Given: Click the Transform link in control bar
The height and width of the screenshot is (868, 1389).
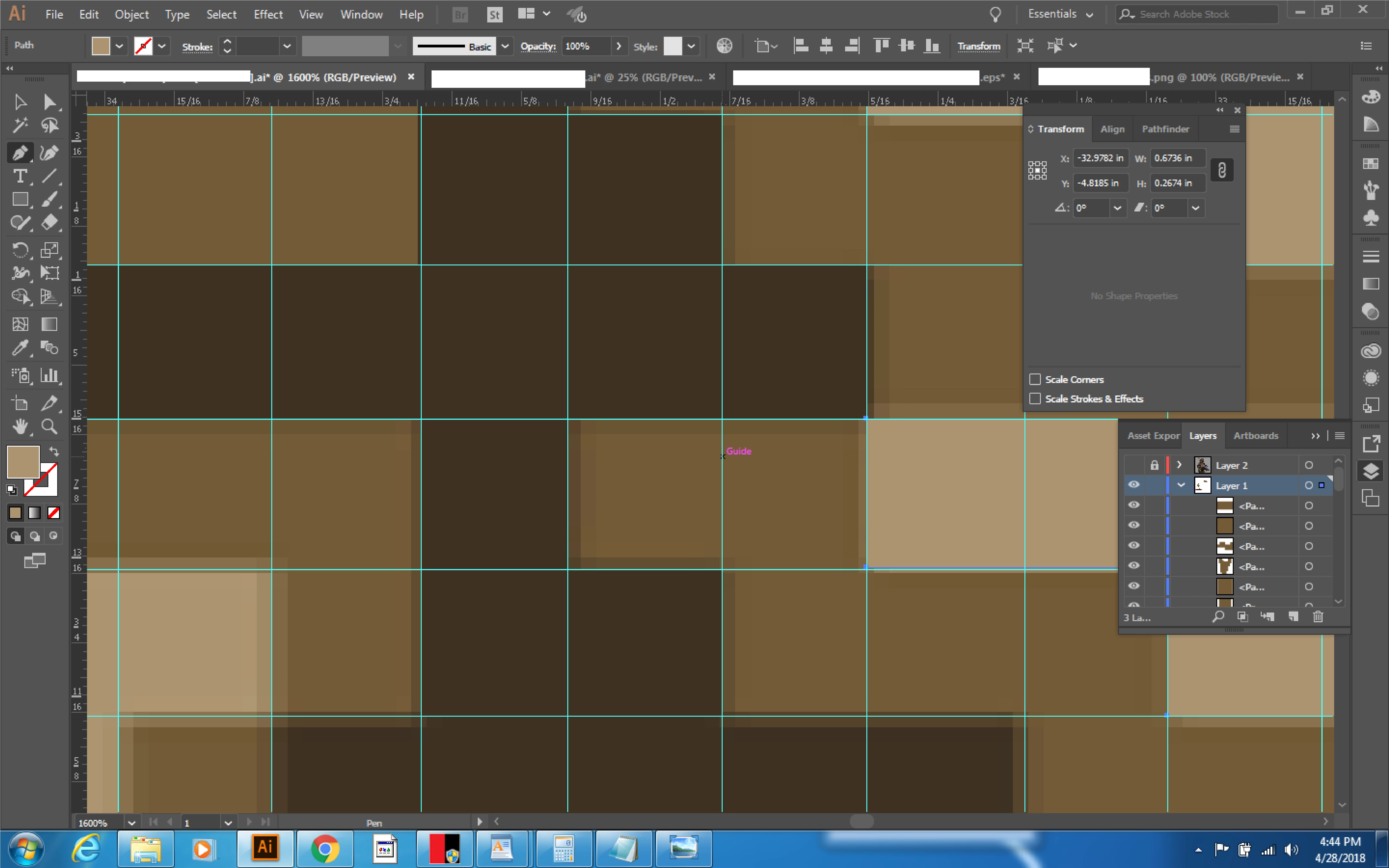Looking at the screenshot, I should click(978, 46).
